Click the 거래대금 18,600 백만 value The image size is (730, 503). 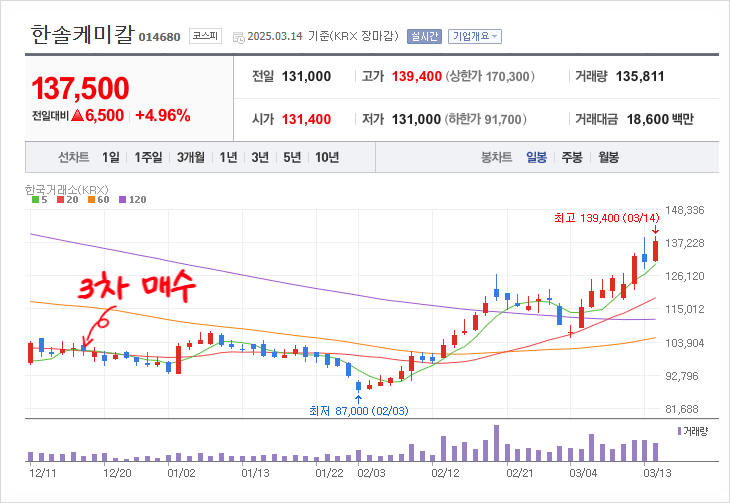point(660,120)
